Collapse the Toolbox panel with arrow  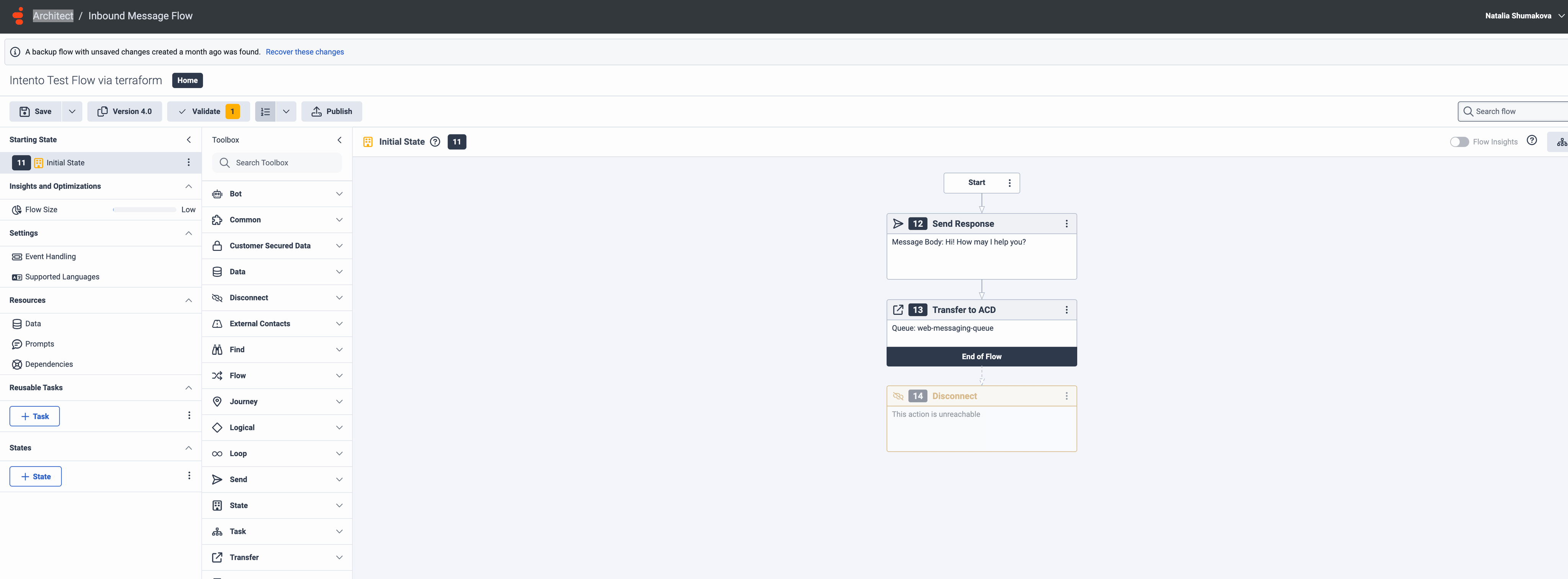340,140
